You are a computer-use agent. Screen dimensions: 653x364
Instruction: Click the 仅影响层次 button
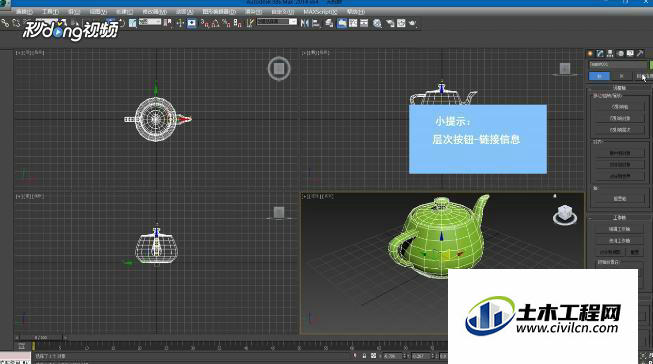(620, 130)
